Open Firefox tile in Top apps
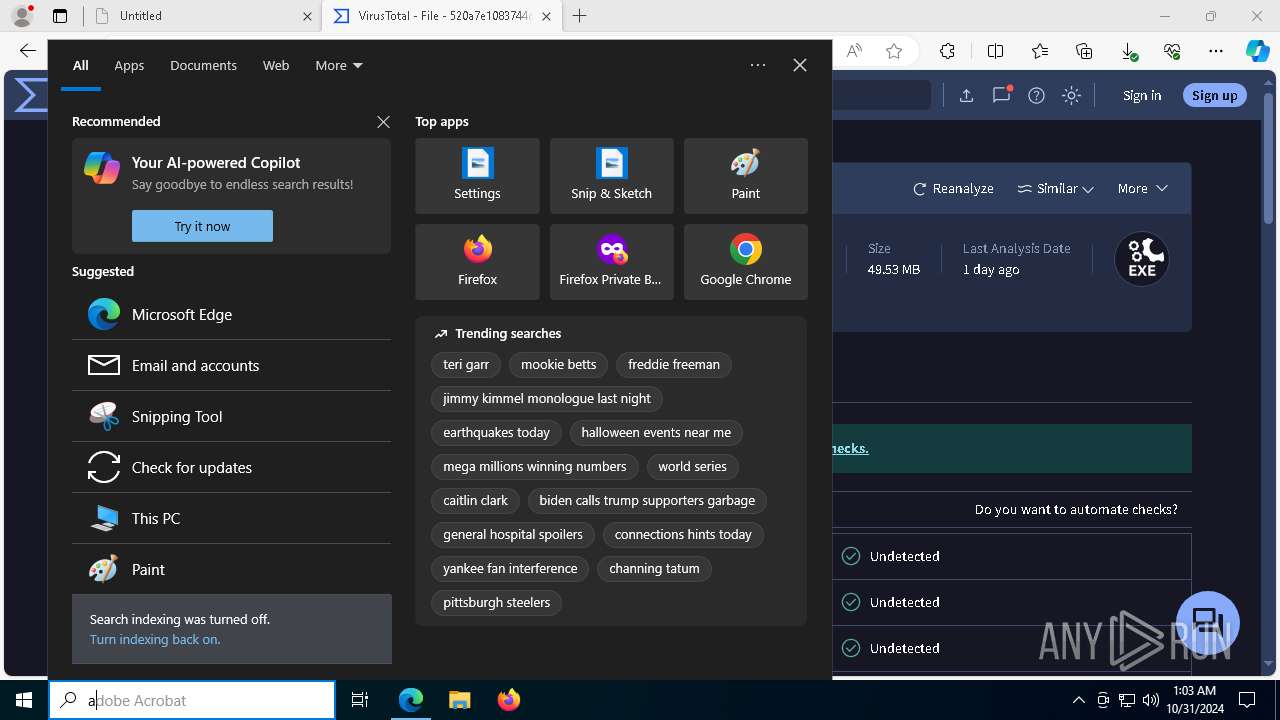The image size is (1280, 720). [x=477, y=262]
